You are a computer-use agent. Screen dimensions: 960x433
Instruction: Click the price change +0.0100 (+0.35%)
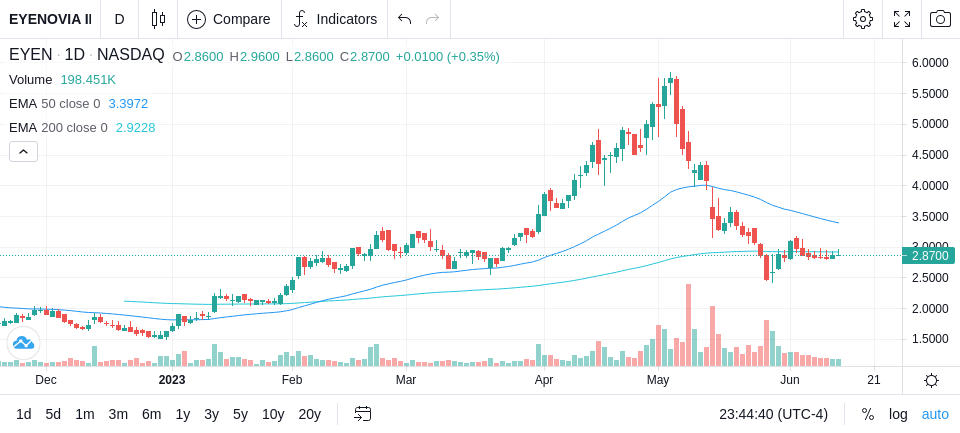point(448,57)
